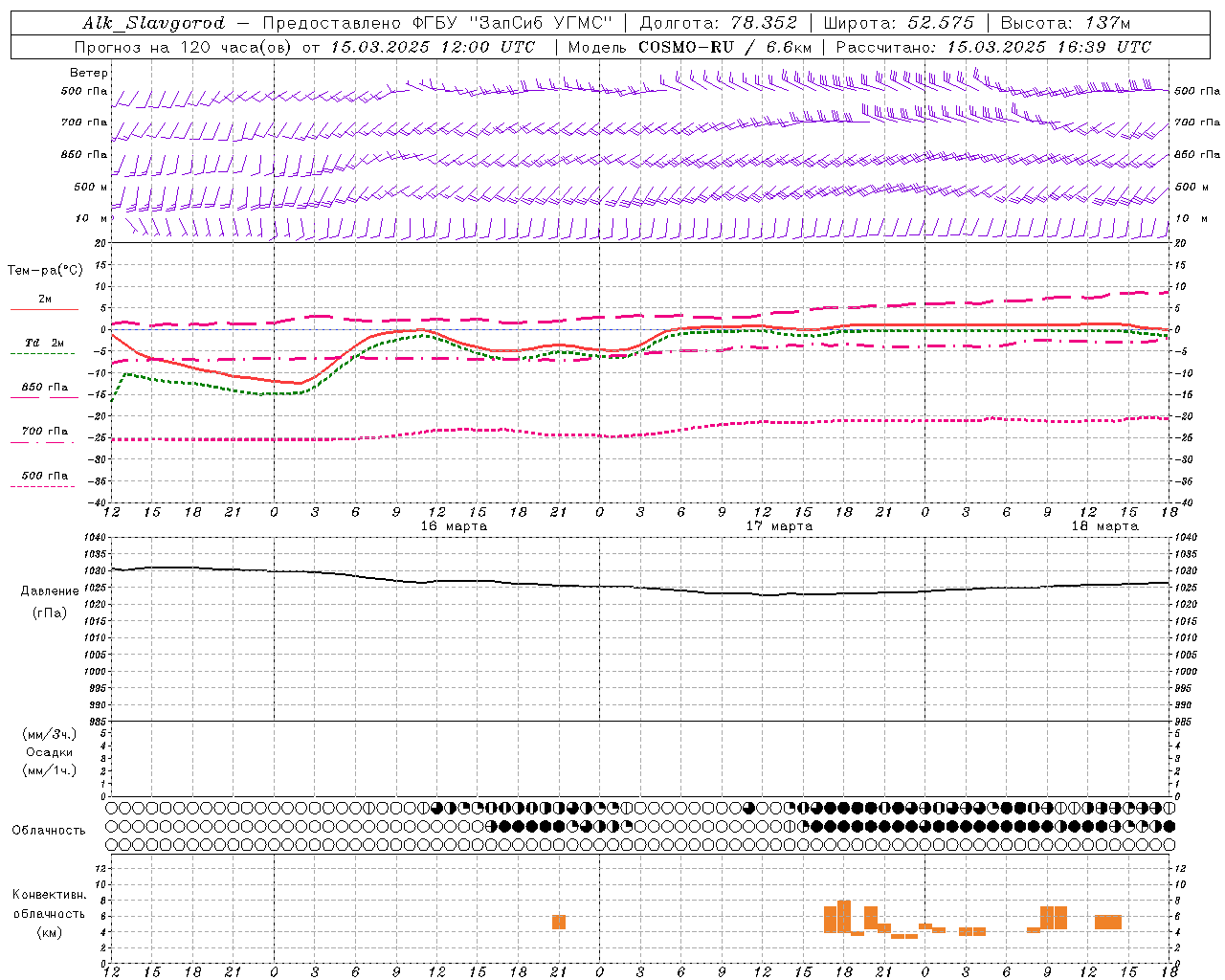Click the isolated orange convective bar near 21h 16 марта
The width and height of the screenshot is (1225, 980).
pyautogui.click(x=559, y=922)
